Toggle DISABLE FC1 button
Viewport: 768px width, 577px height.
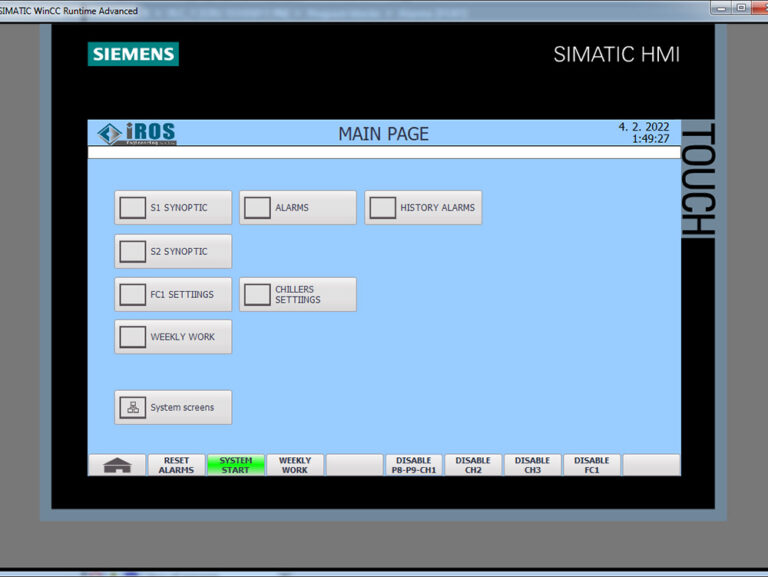pos(592,465)
